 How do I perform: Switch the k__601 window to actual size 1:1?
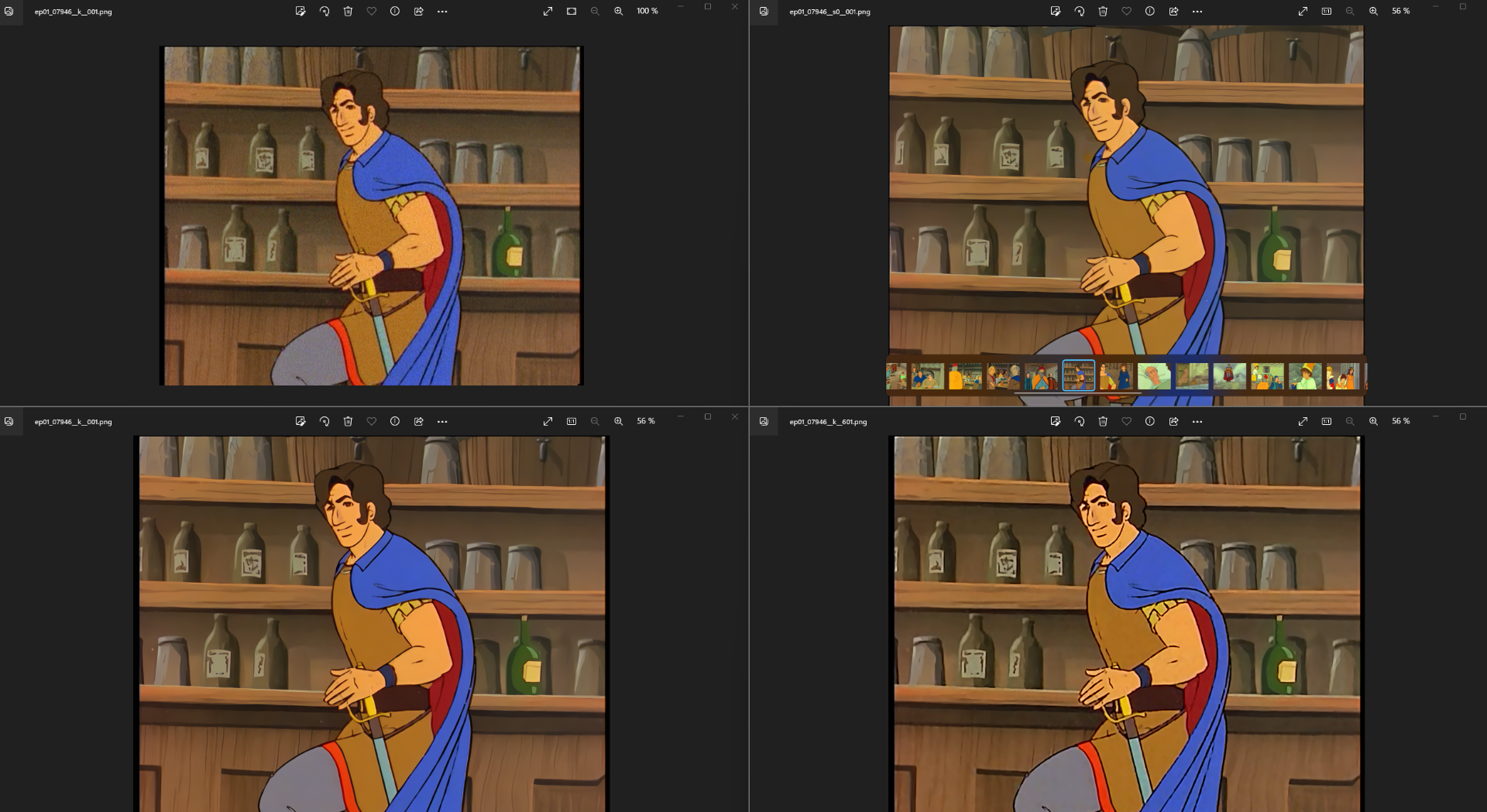coord(1327,422)
